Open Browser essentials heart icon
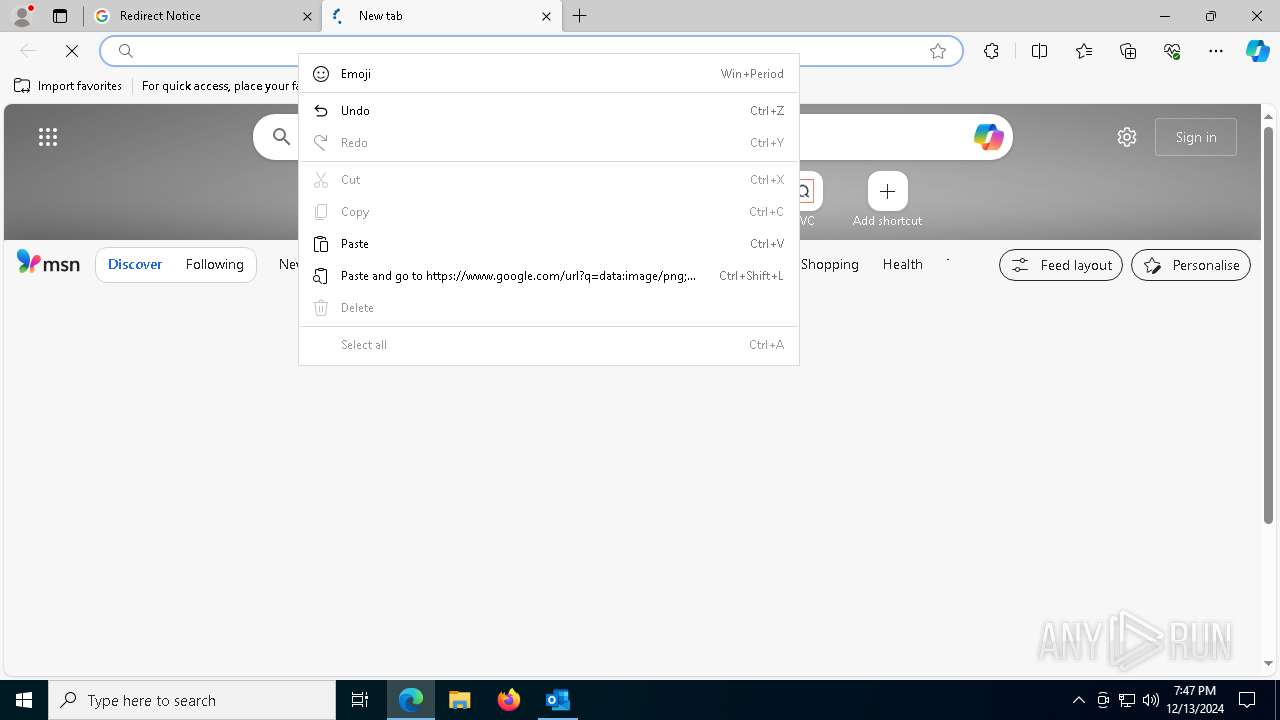The height and width of the screenshot is (720, 1280). 1172,51
